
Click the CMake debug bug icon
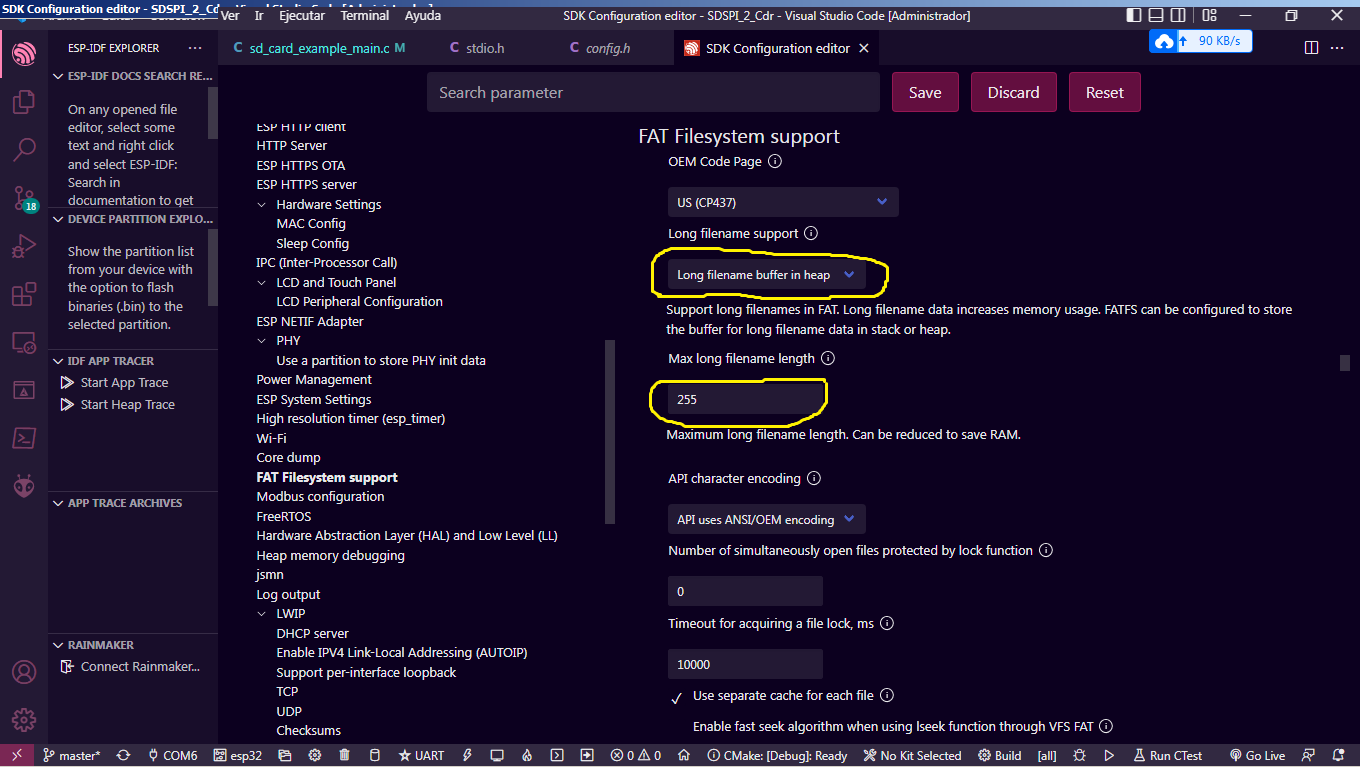coord(1079,756)
